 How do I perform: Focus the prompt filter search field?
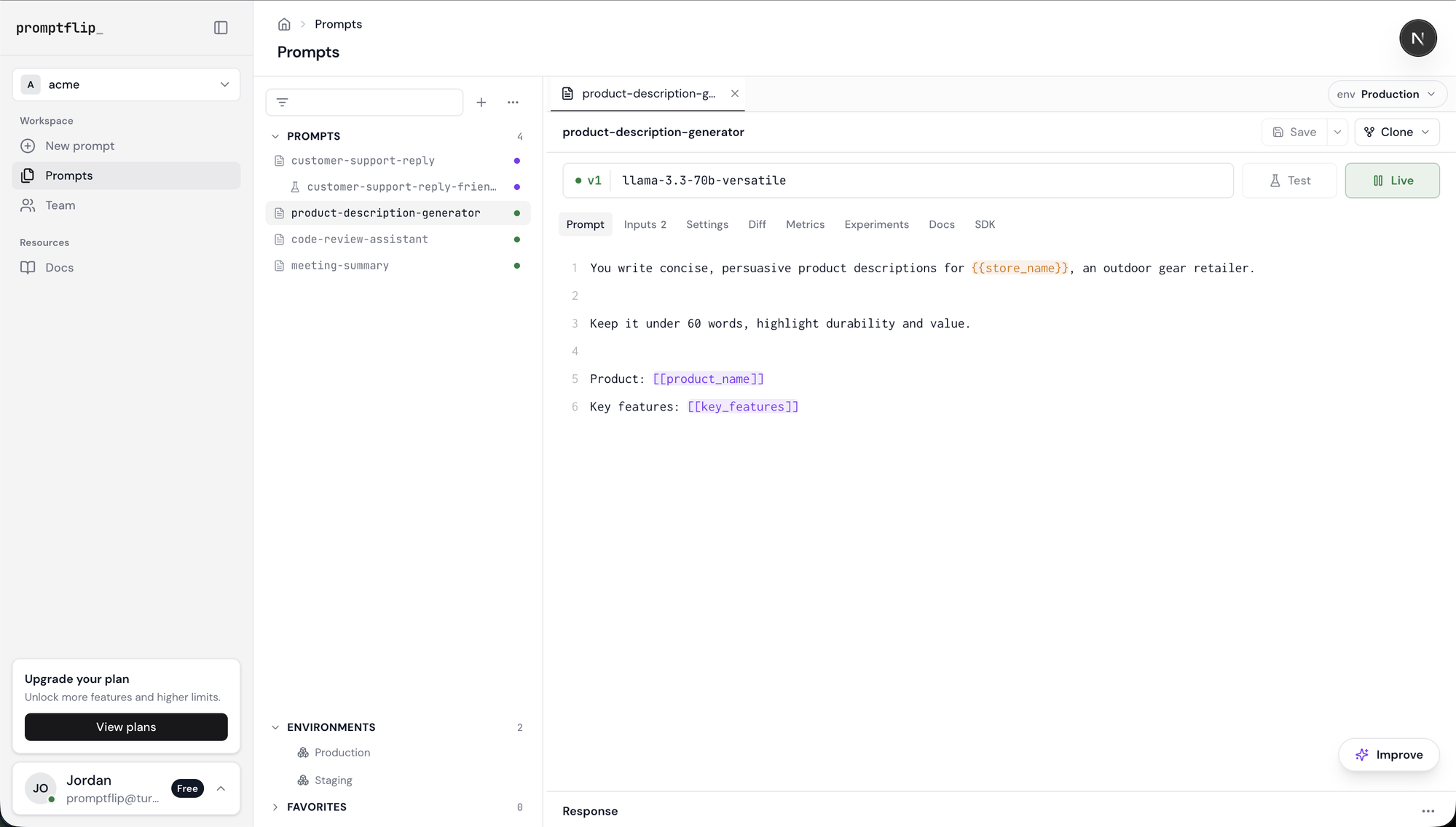[x=364, y=103]
